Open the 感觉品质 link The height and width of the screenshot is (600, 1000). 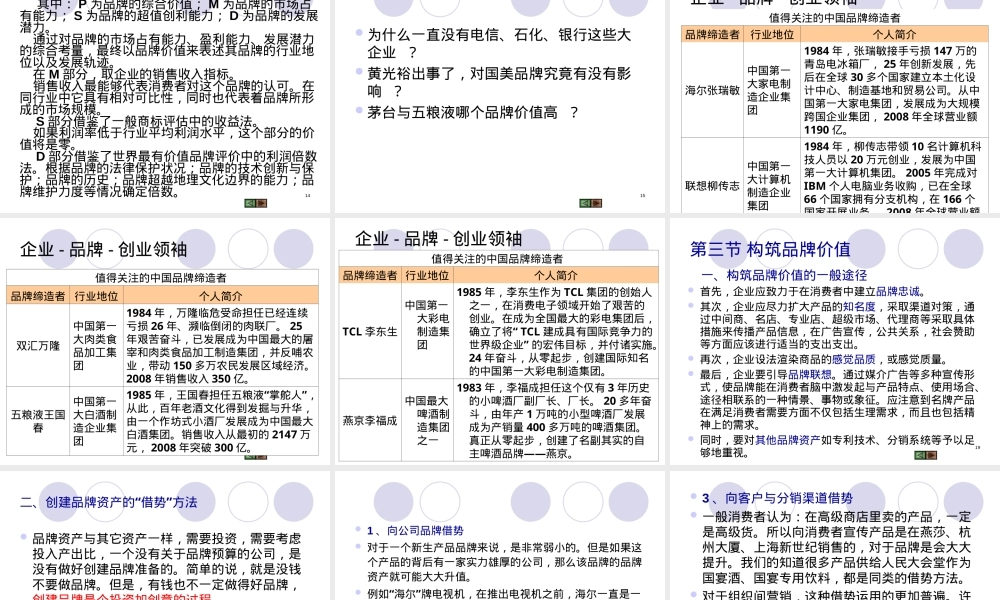coord(853,360)
